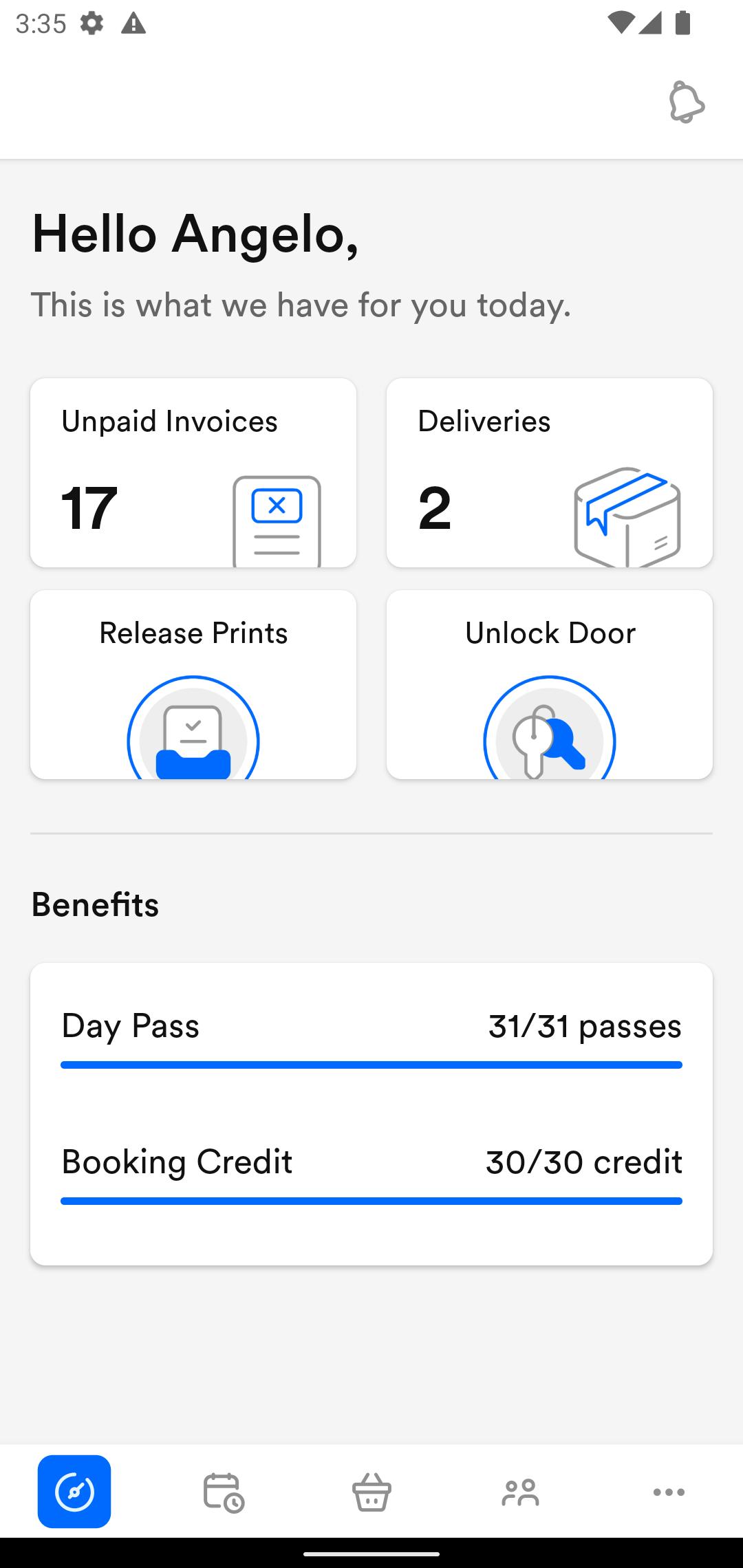The image size is (743, 1568).
Task: Tap the cellular signal status icon
Action: pyautogui.click(x=649, y=23)
